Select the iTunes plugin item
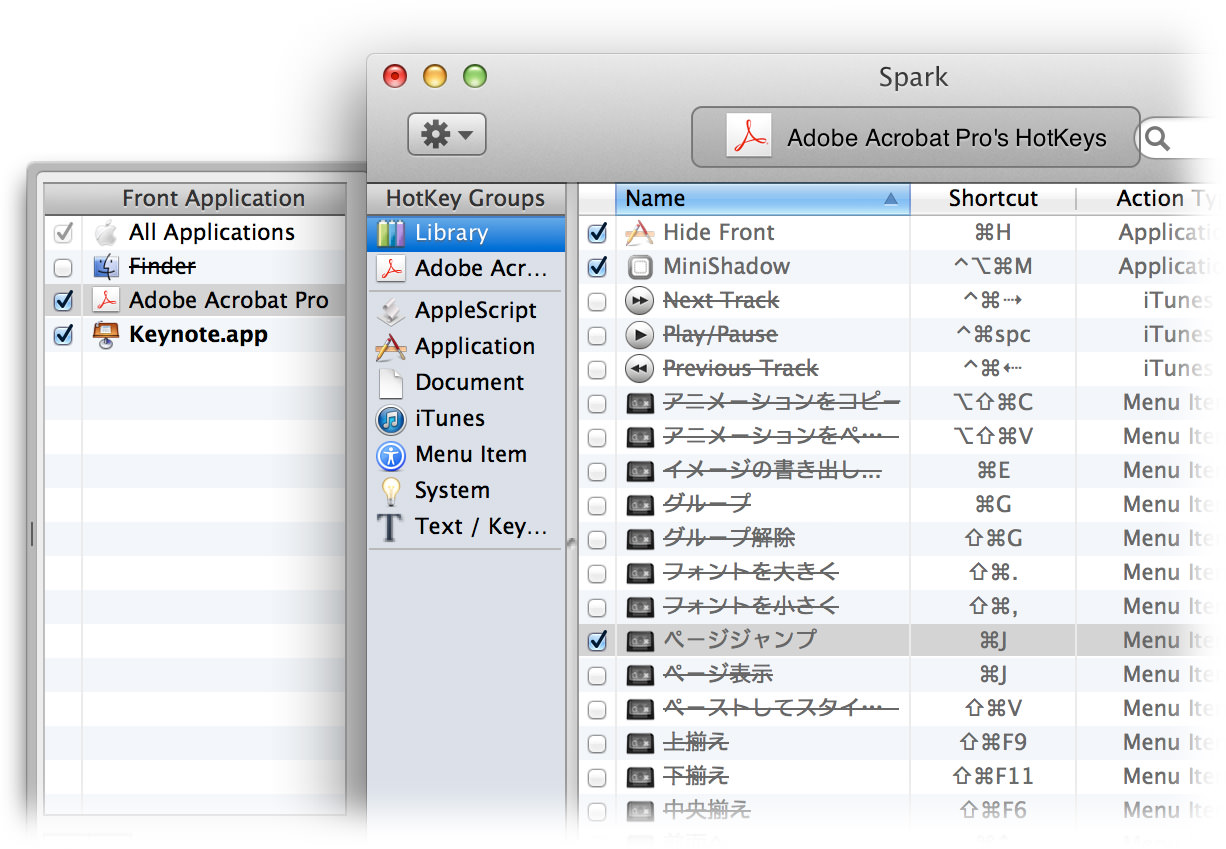The width and height of the screenshot is (1226, 849). tap(466, 418)
